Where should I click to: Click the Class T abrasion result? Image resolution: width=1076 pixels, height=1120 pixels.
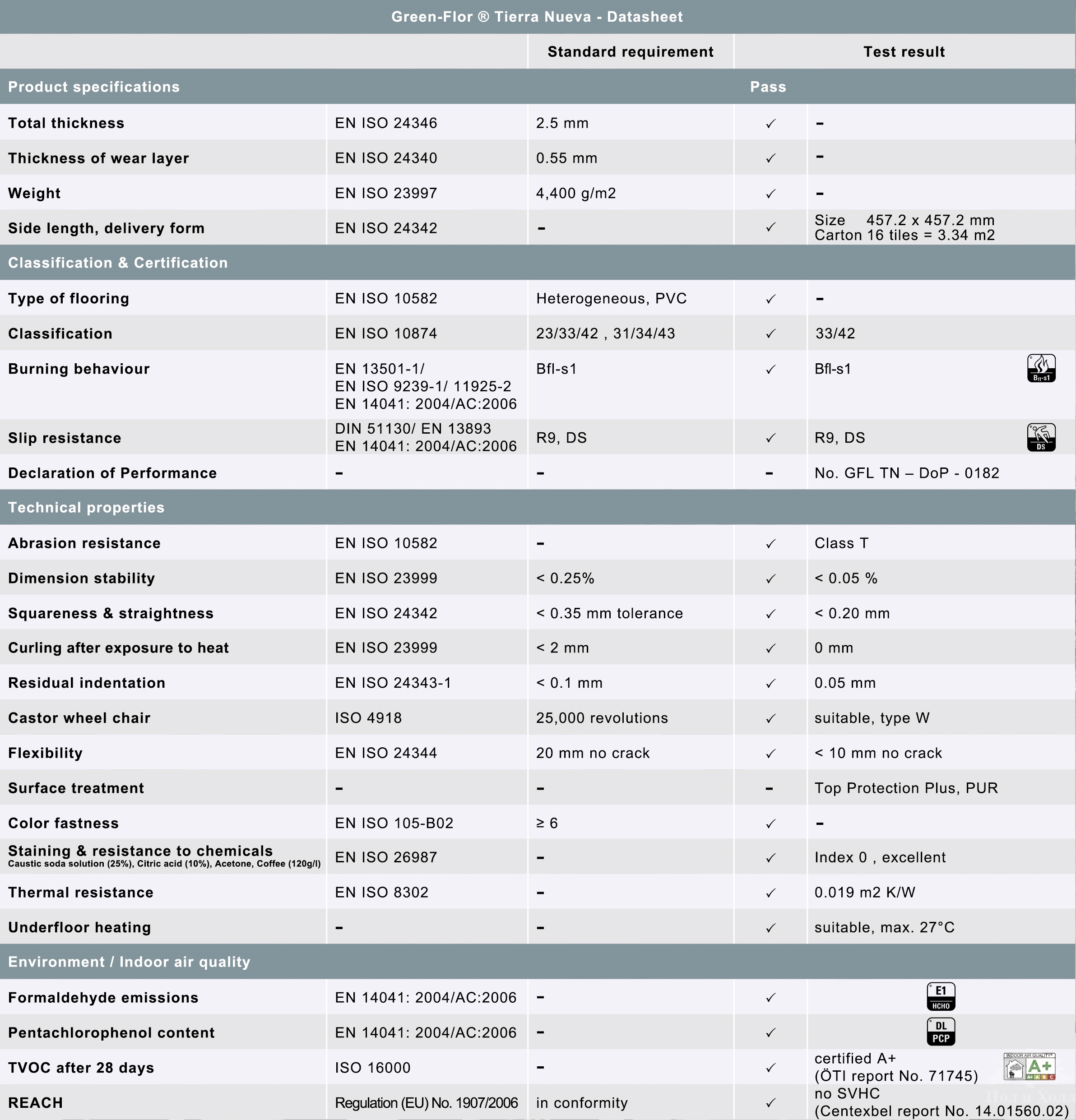[842, 543]
